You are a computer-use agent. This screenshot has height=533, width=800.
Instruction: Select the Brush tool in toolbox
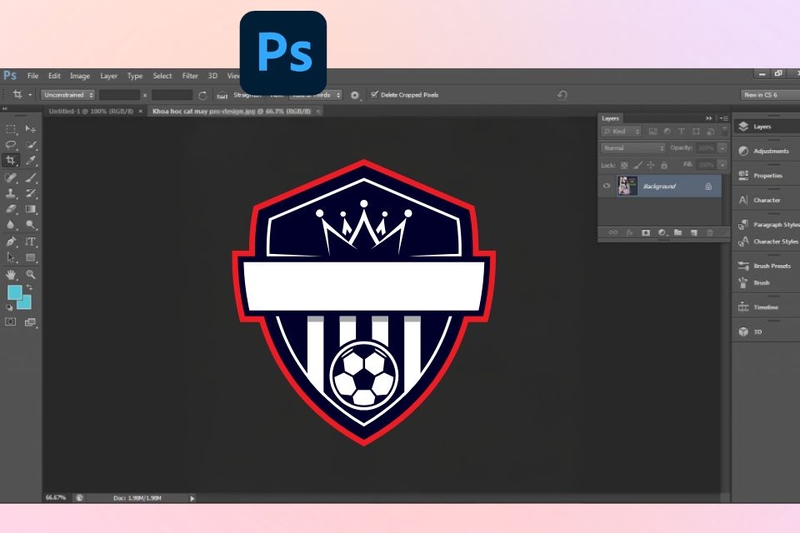[x=31, y=177]
